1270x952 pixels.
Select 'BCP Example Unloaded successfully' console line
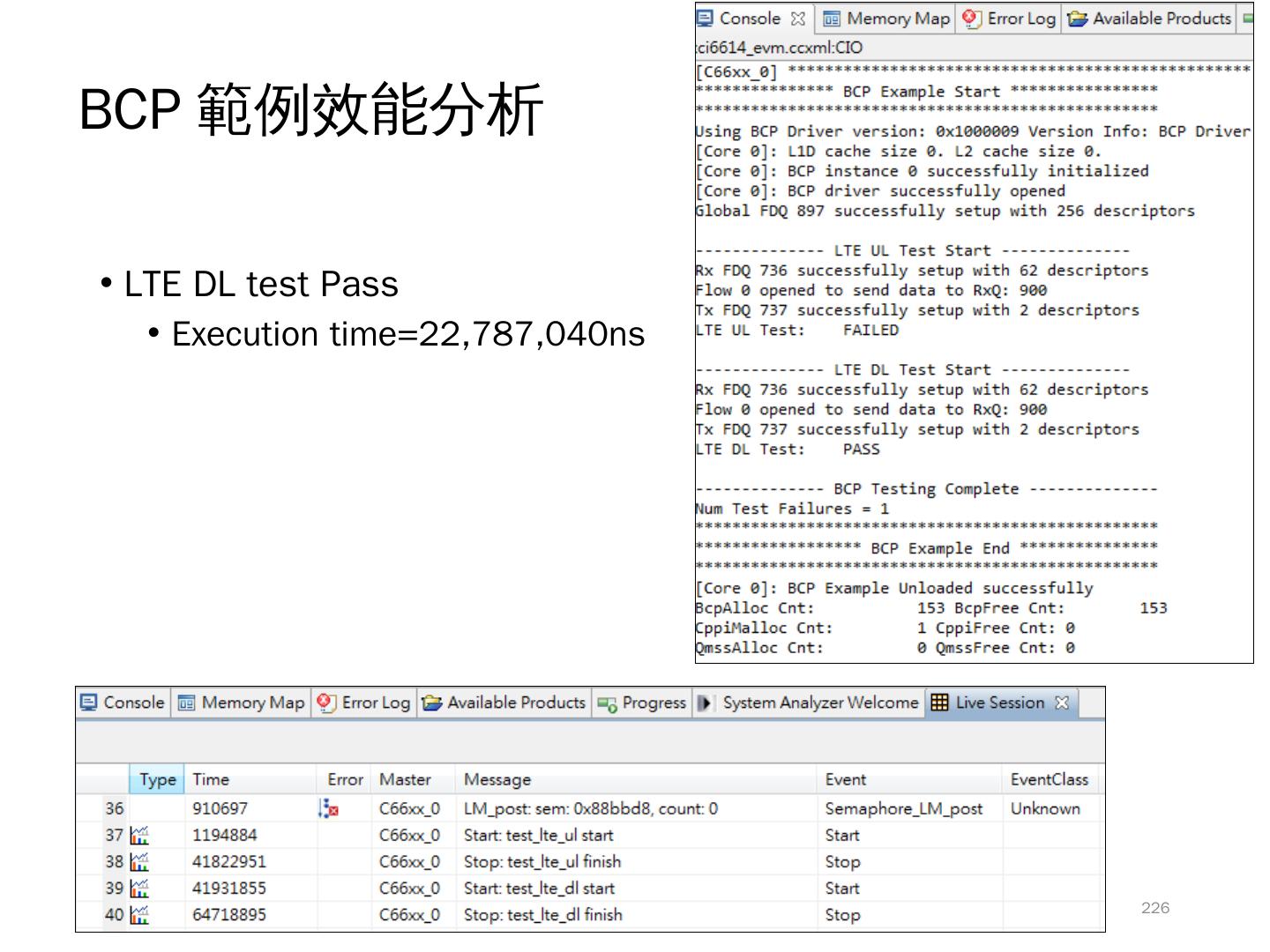(x=894, y=588)
